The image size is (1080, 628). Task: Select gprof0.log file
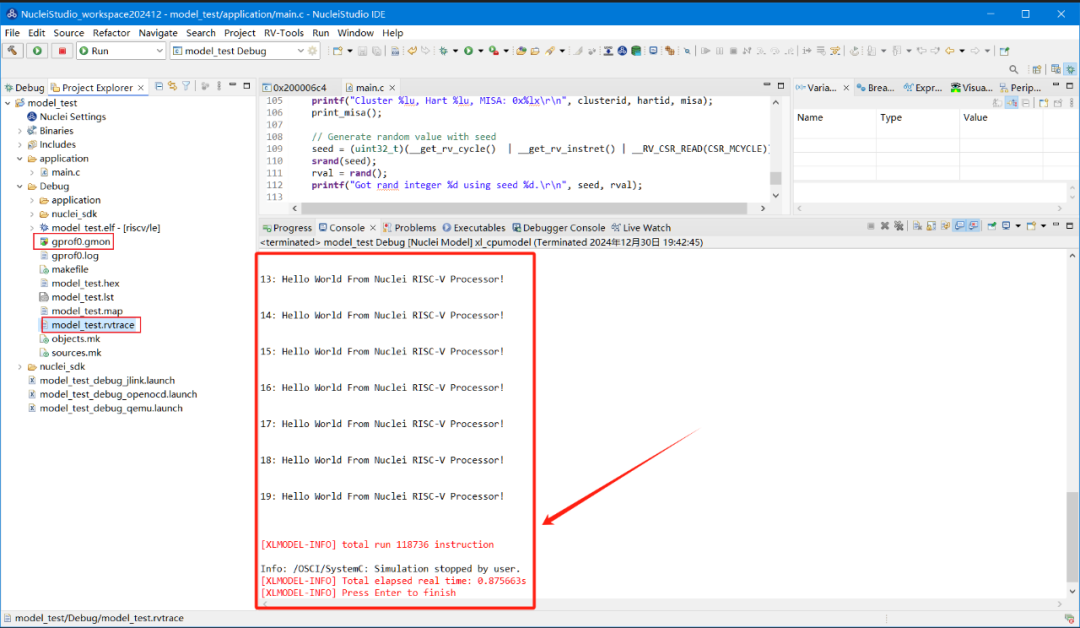[x=75, y=255]
